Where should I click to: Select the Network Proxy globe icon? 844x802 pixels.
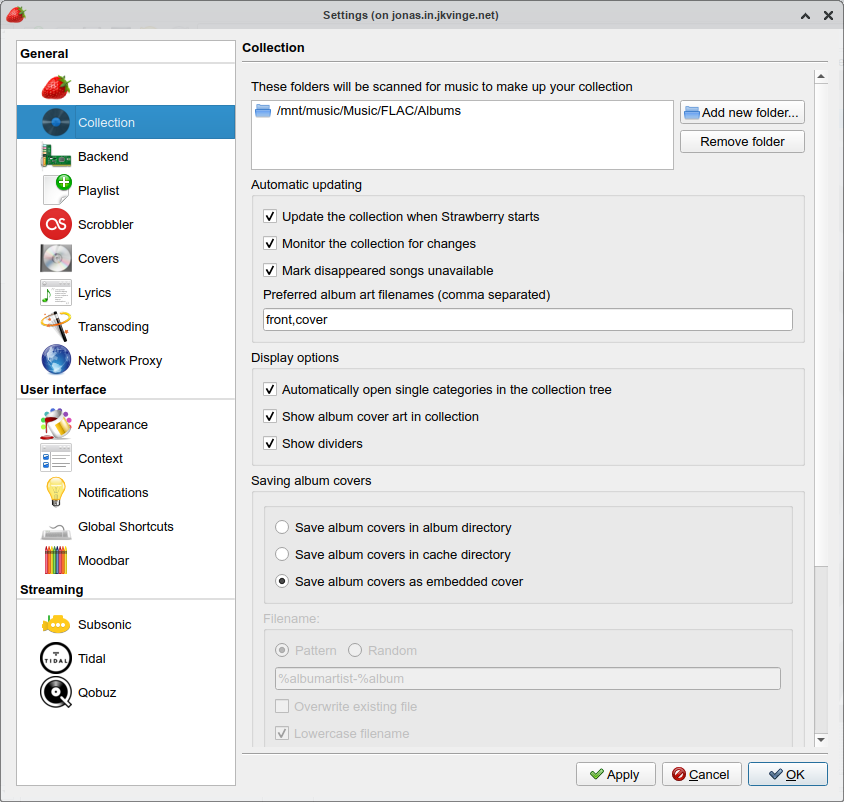[57, 360]
